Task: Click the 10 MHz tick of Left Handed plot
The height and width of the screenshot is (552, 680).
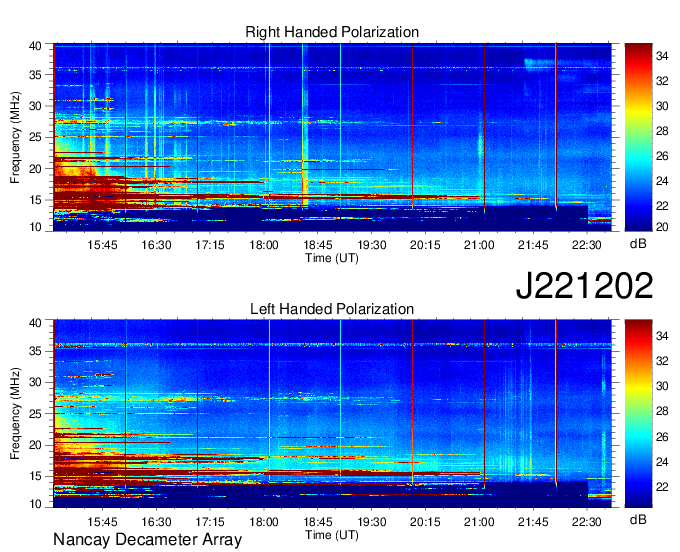Action: coord(36,503)
